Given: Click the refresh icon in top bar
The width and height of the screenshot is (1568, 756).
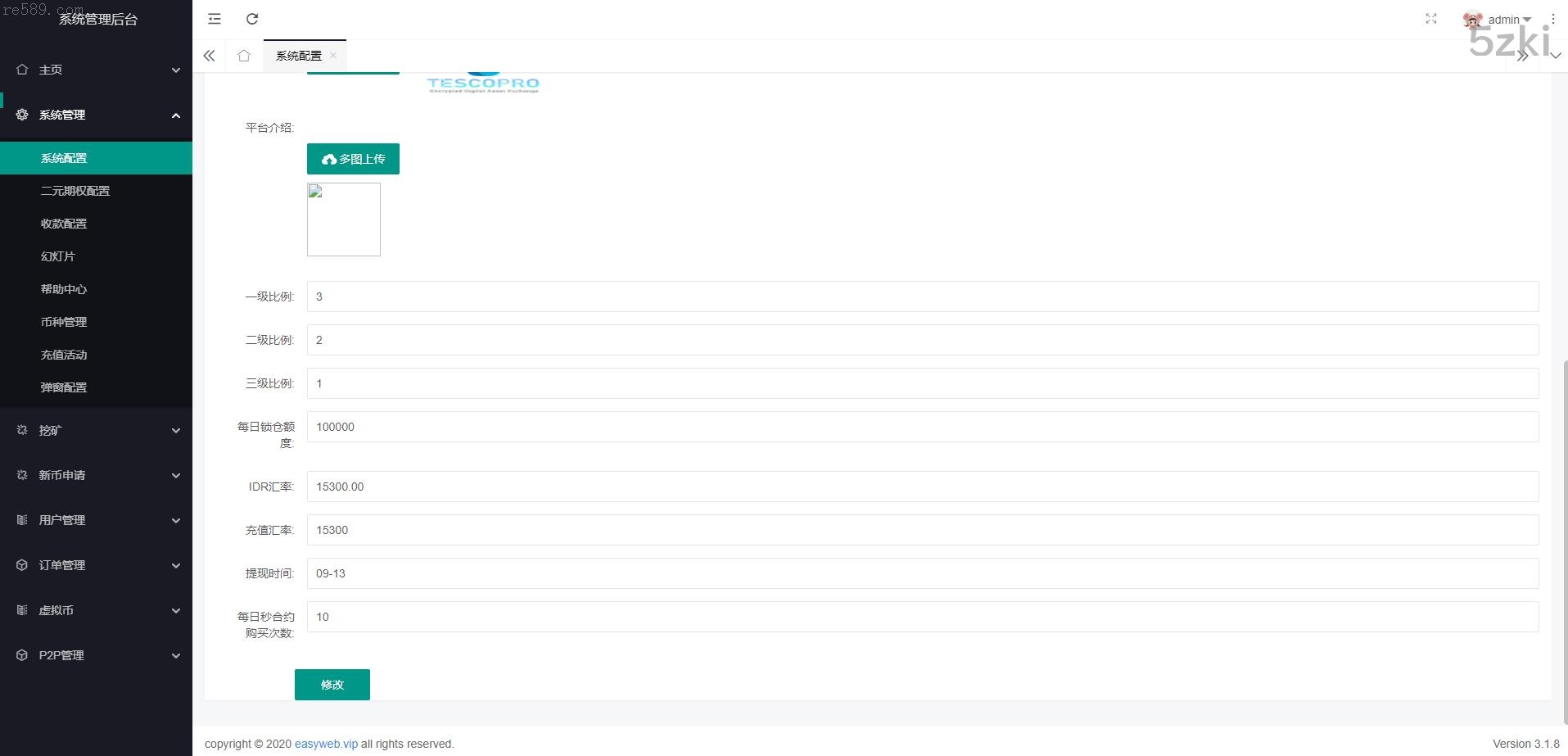Looking at the screenshot, I should 252,19.
